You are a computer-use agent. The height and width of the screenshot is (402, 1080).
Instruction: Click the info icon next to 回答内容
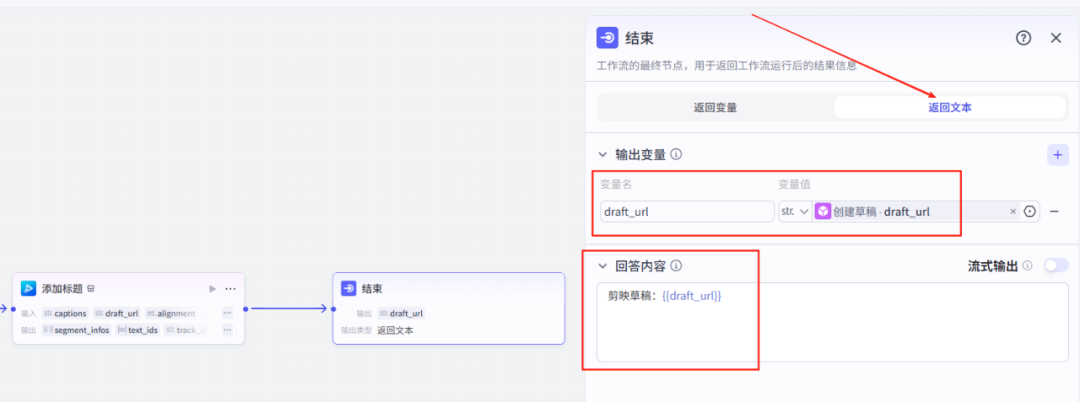(x=676, y=266)
